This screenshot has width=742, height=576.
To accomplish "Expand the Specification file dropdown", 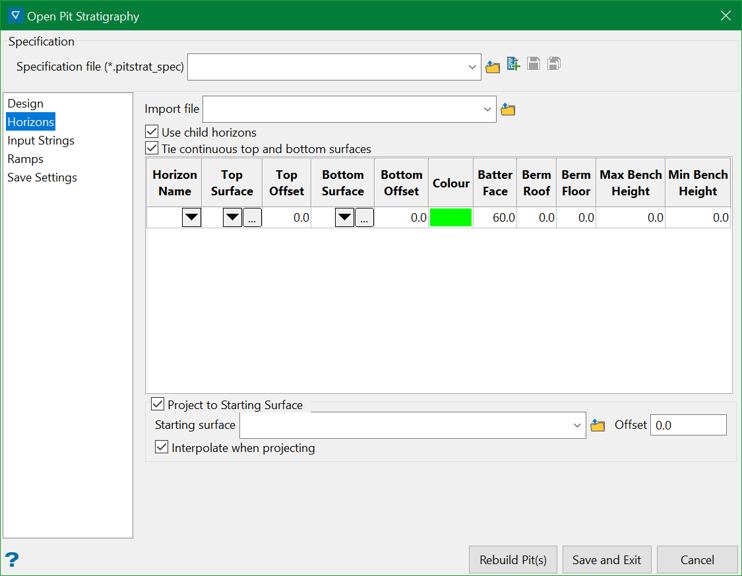I will point(472,67).
